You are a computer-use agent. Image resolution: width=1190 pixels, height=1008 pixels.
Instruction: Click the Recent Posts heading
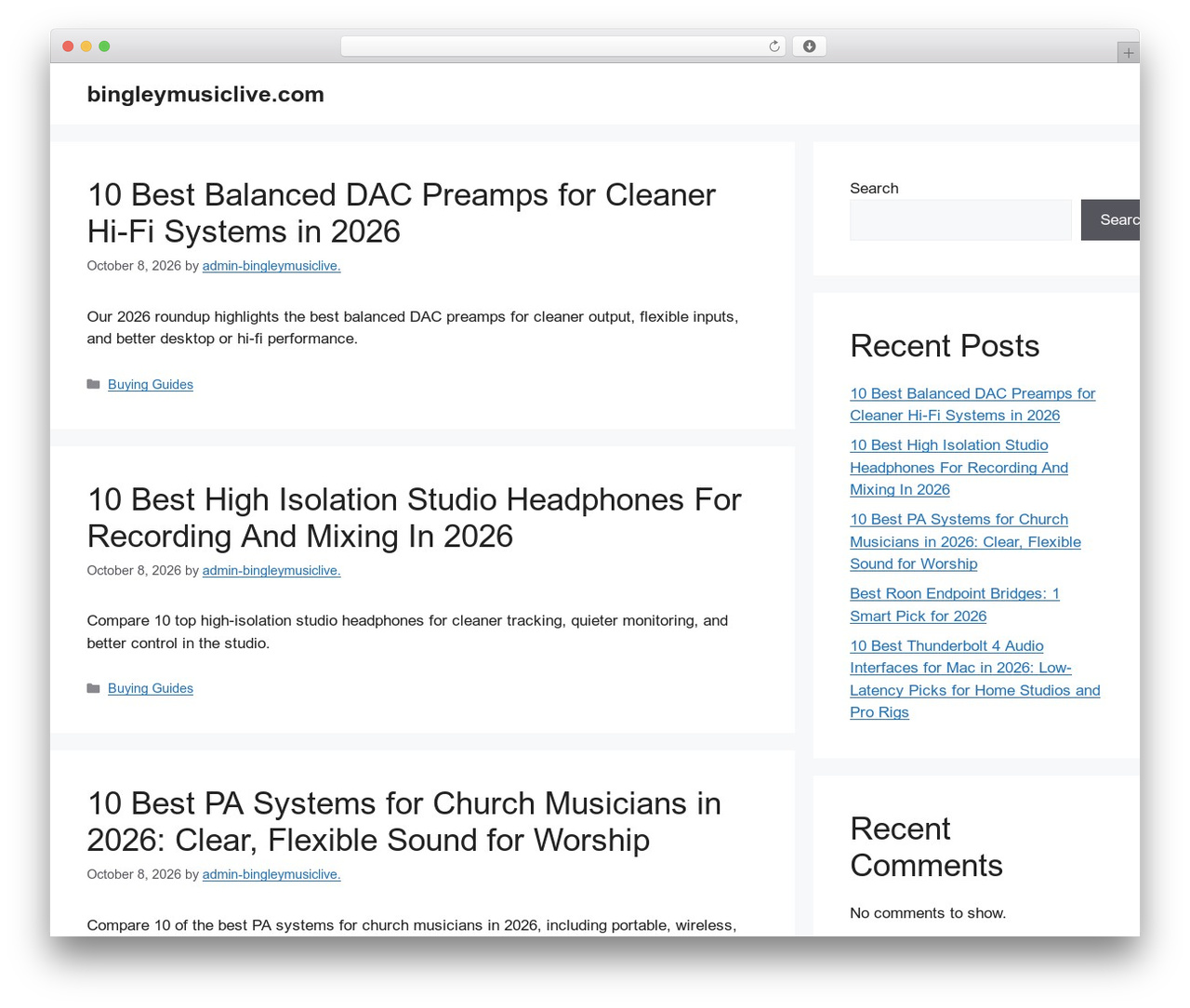pyautogui.click(x=945, y=346)
